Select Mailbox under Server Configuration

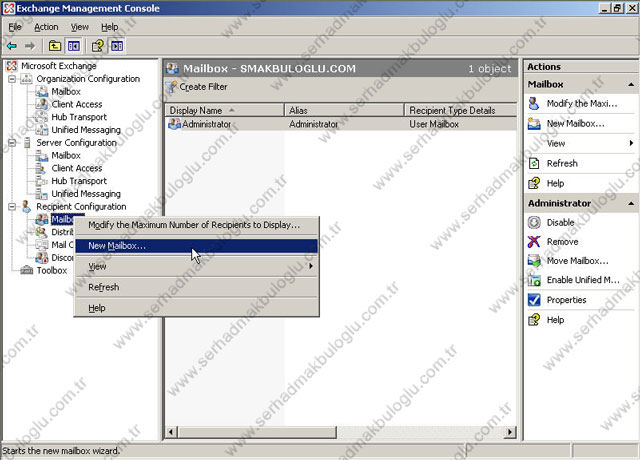[66, 155]
